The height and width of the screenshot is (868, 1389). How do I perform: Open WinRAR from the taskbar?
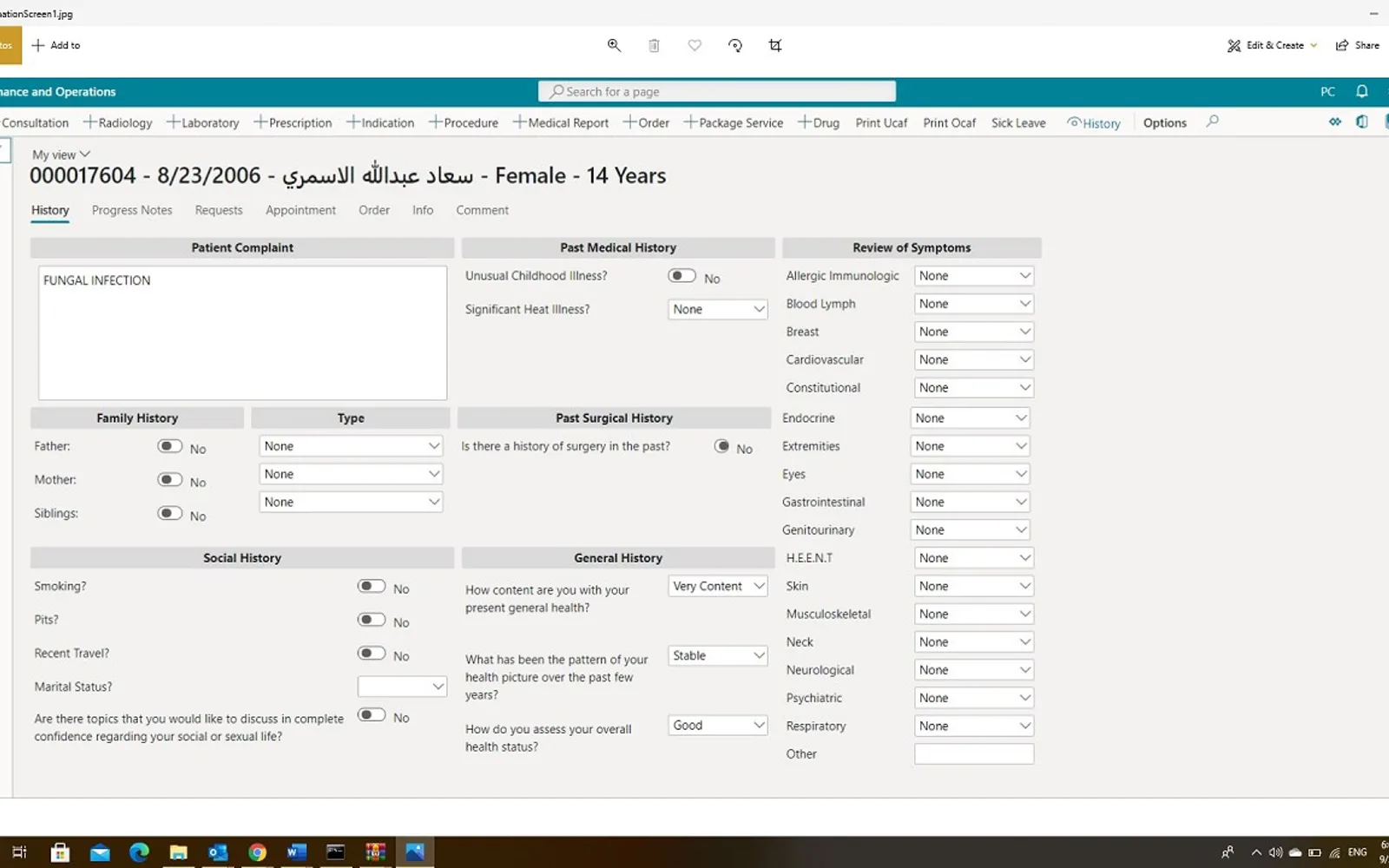point(375,852)
